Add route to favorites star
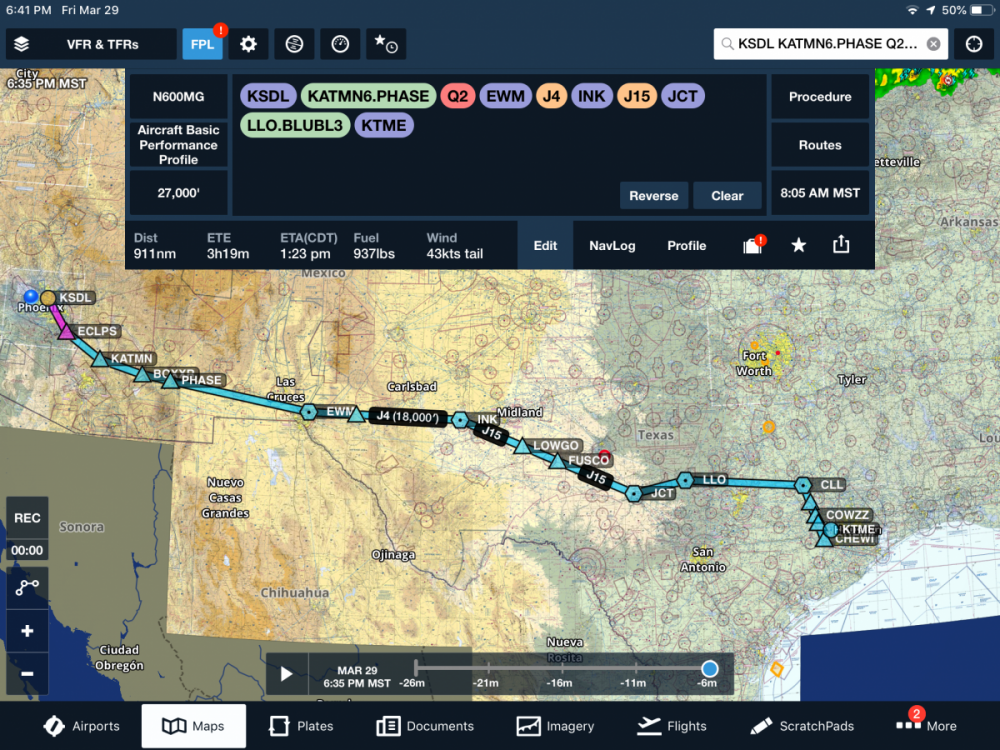The image size is (1000, 750). coord(798,245)
